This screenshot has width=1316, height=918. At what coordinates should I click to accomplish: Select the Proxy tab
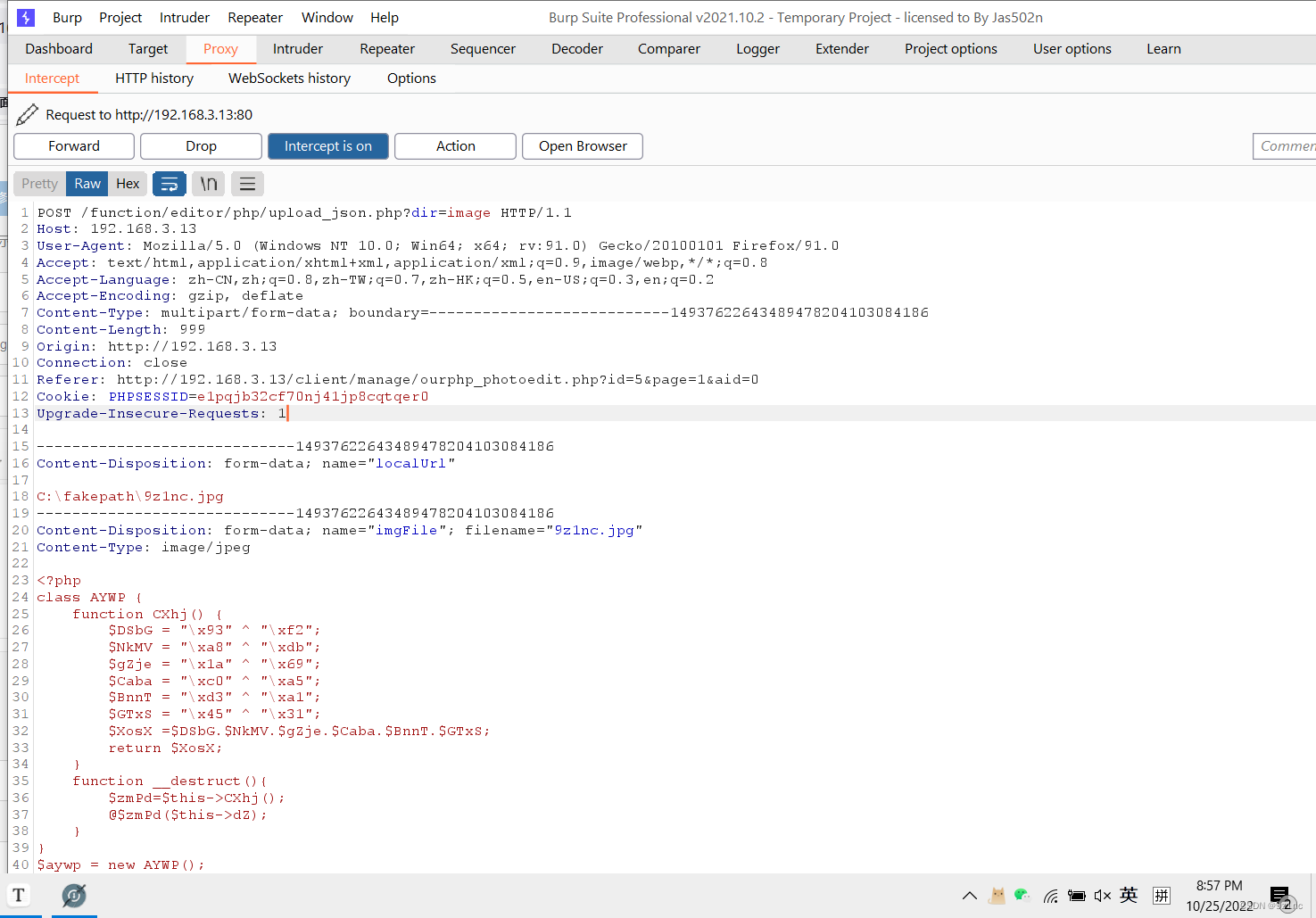(220, 49)
